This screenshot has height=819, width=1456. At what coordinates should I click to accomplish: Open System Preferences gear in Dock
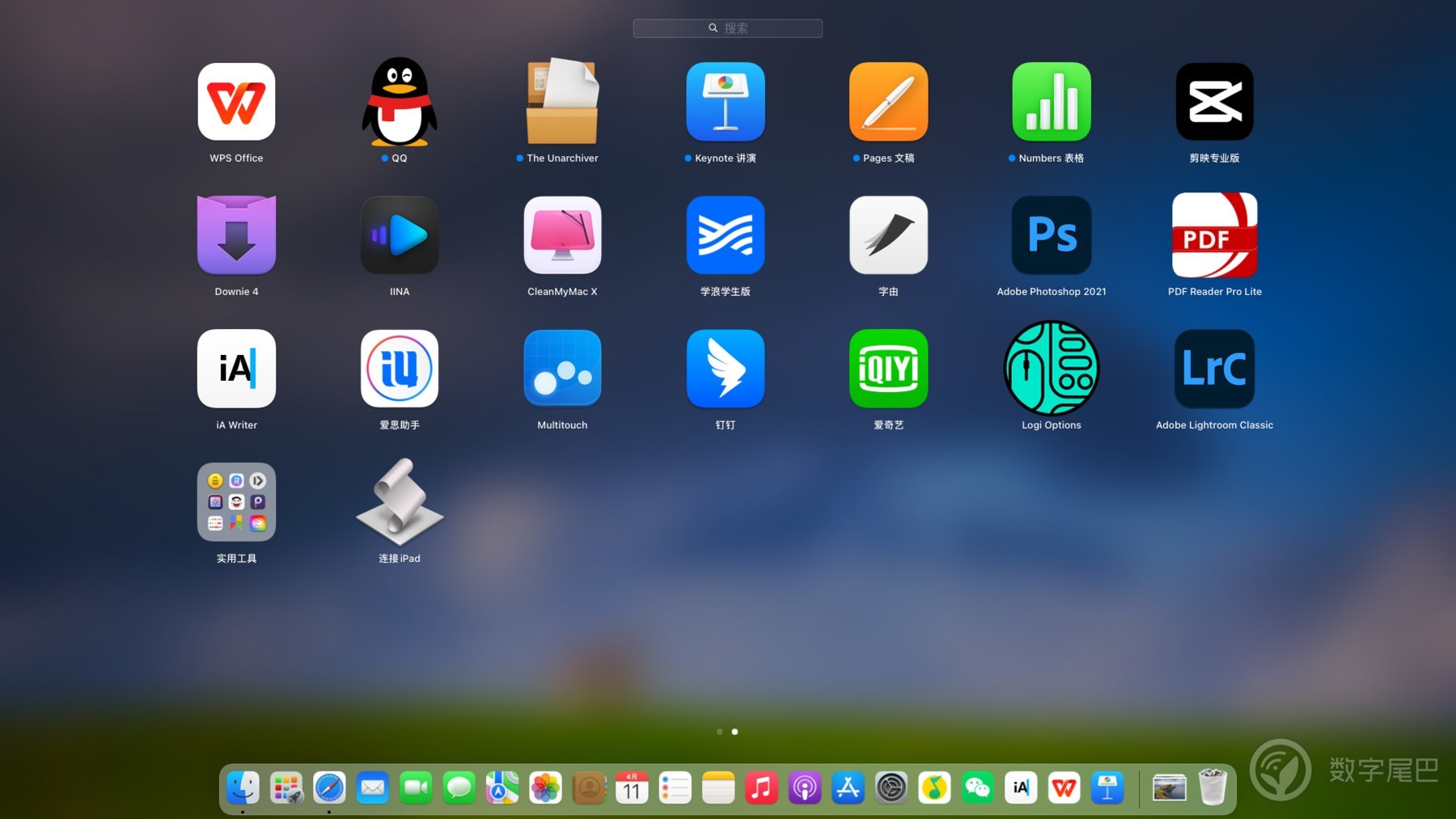[x=891, y=787]
